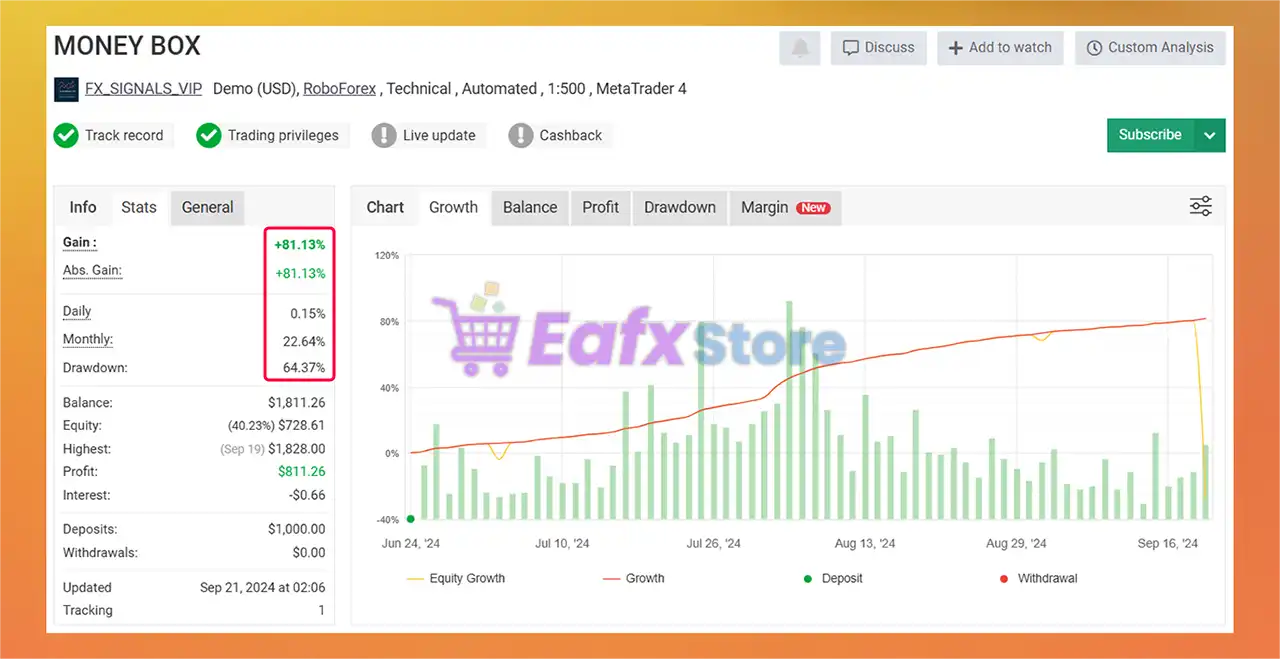Switch to the Growth tab
The width and height of the screenshot is (1280, 659).
click(x=453, y=207)
